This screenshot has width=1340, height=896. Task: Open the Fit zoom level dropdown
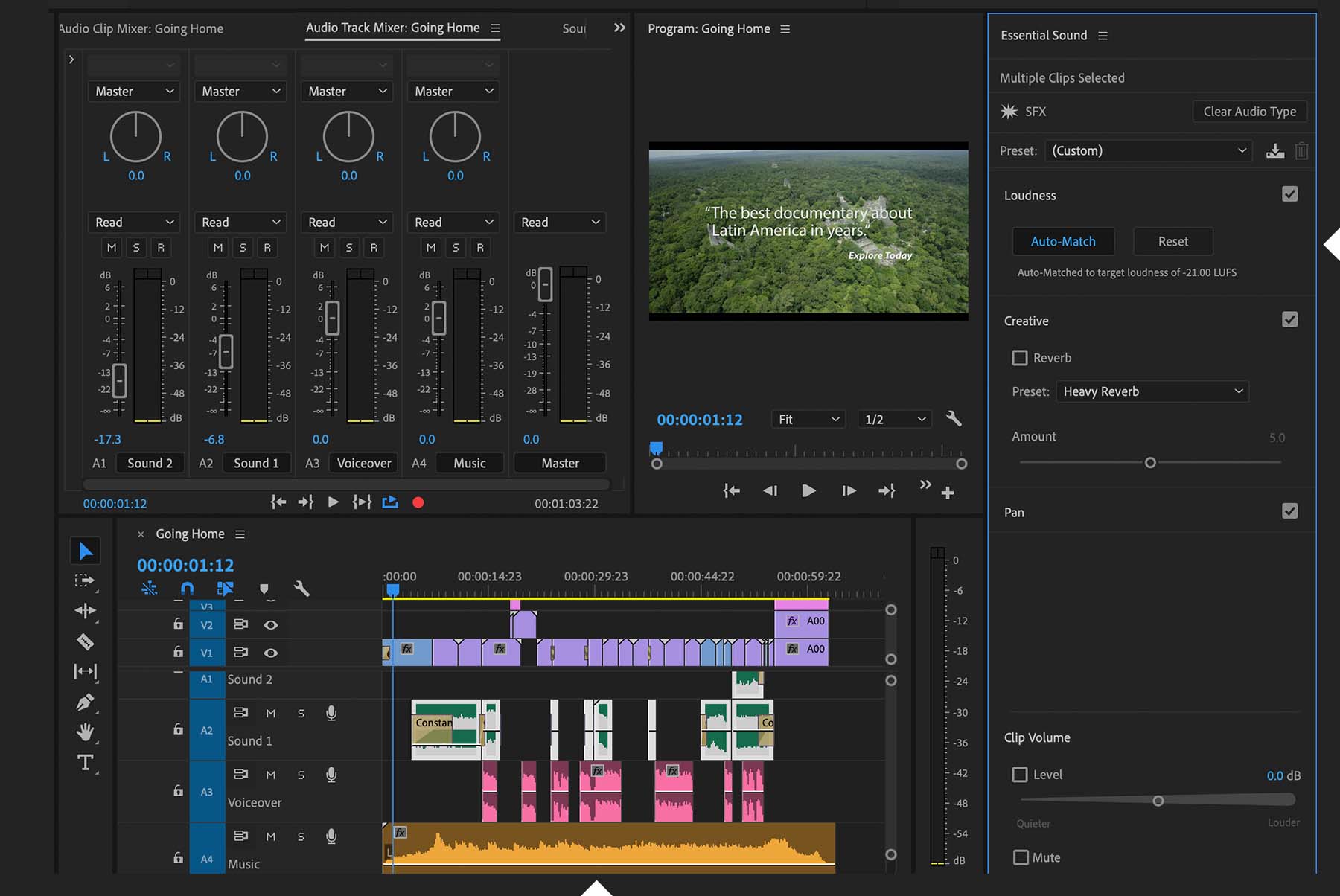tap(808, 420)
